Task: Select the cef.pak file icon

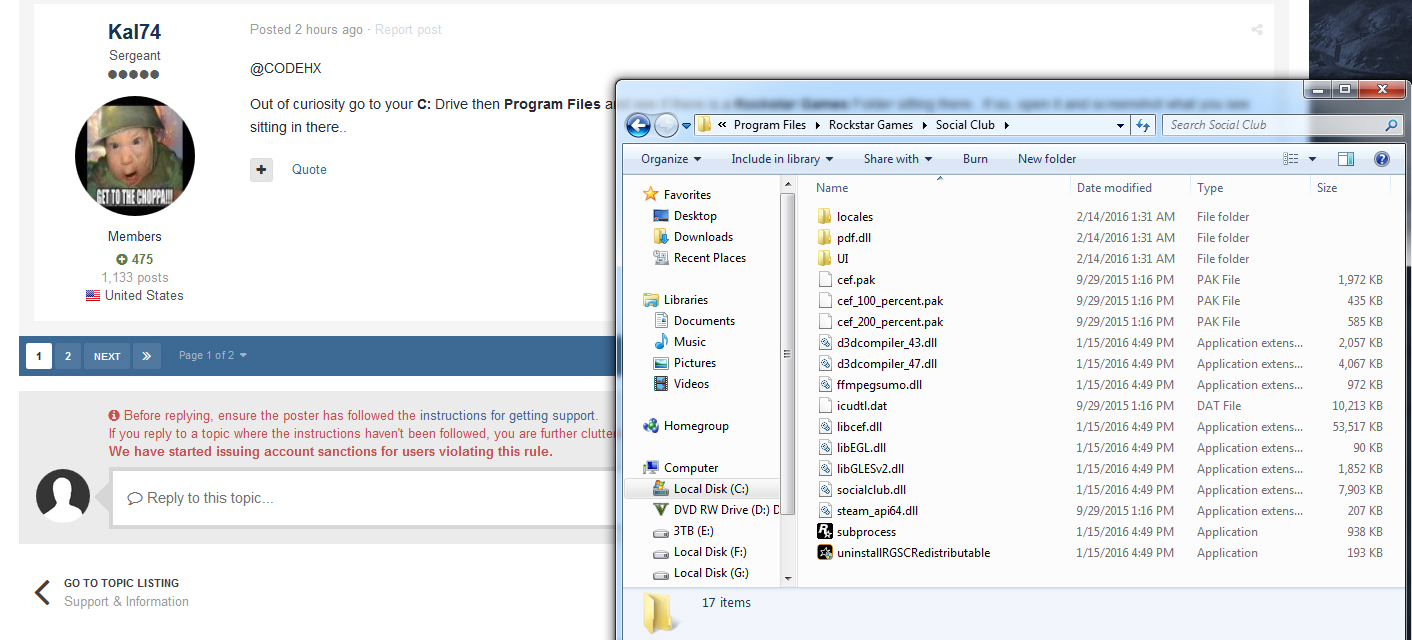Action: click(824, 280)
